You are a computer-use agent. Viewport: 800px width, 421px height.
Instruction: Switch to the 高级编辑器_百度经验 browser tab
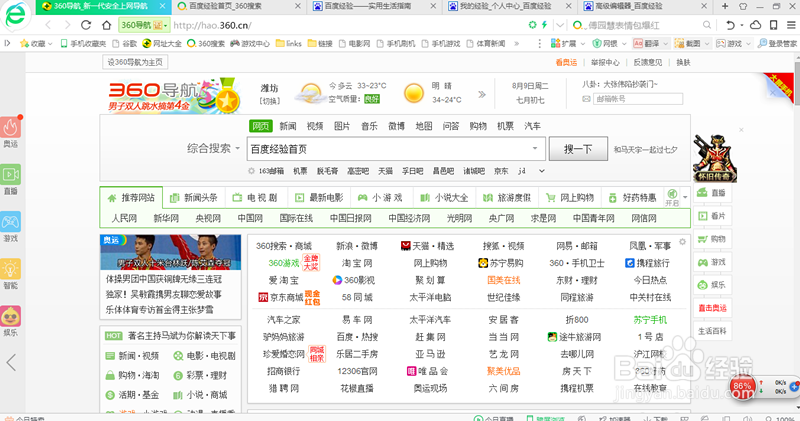646,6
